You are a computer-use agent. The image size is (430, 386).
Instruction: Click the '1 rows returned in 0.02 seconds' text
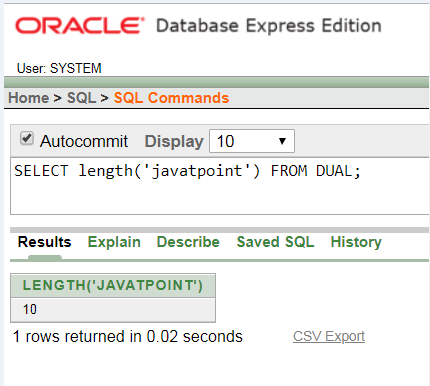(128, 336)
